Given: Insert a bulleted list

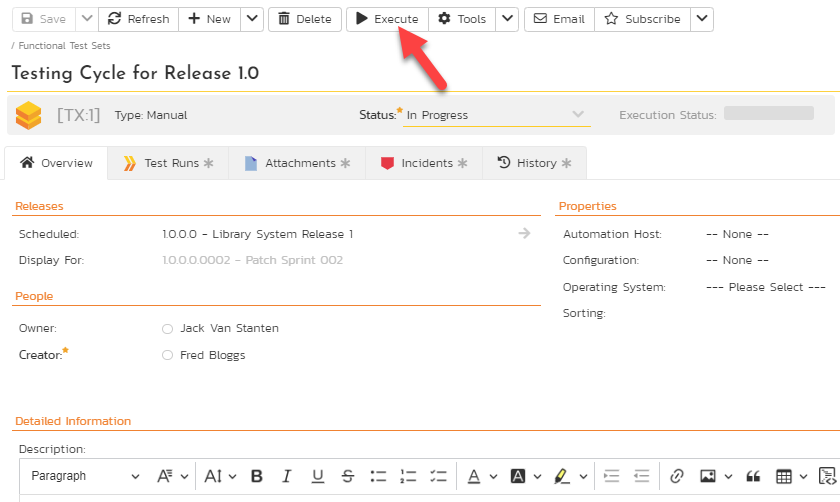Looking at the screenshot, I should tap(378, 476).
